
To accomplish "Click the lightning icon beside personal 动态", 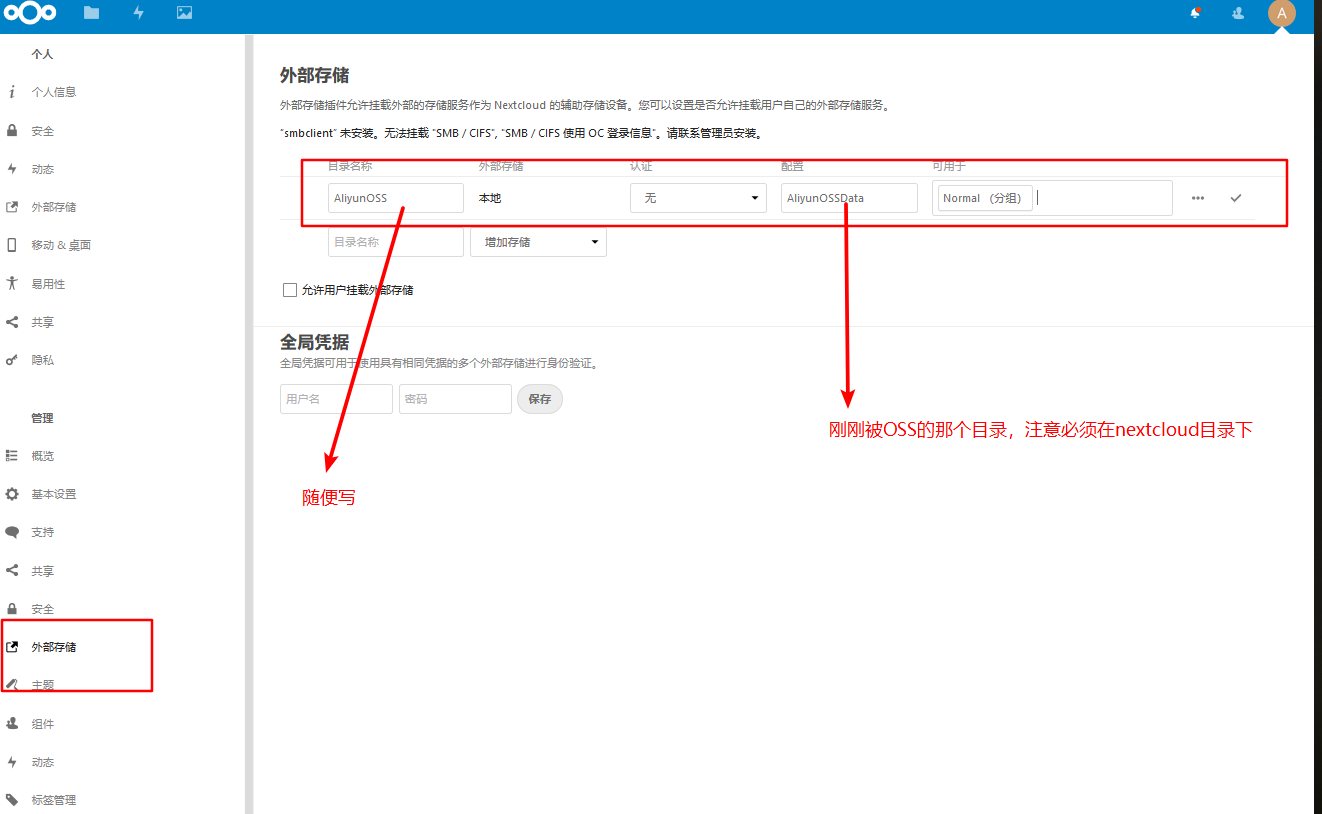I will pyautogui.click(x=12, y=168).
